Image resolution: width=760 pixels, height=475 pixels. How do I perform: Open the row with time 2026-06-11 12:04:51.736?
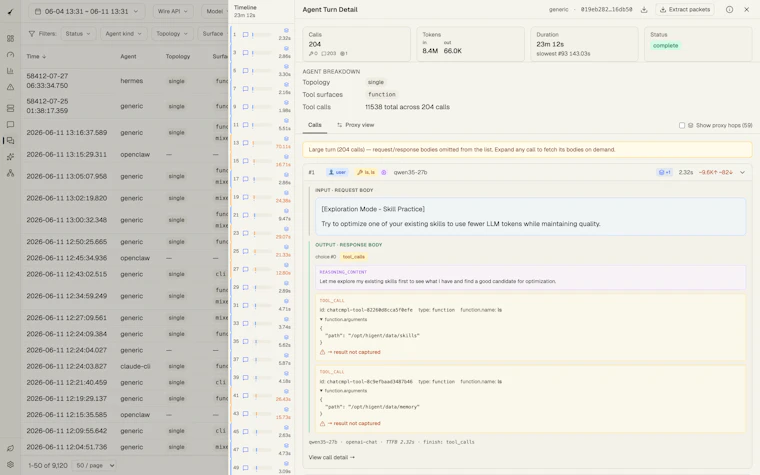click(x=125, y=447)
